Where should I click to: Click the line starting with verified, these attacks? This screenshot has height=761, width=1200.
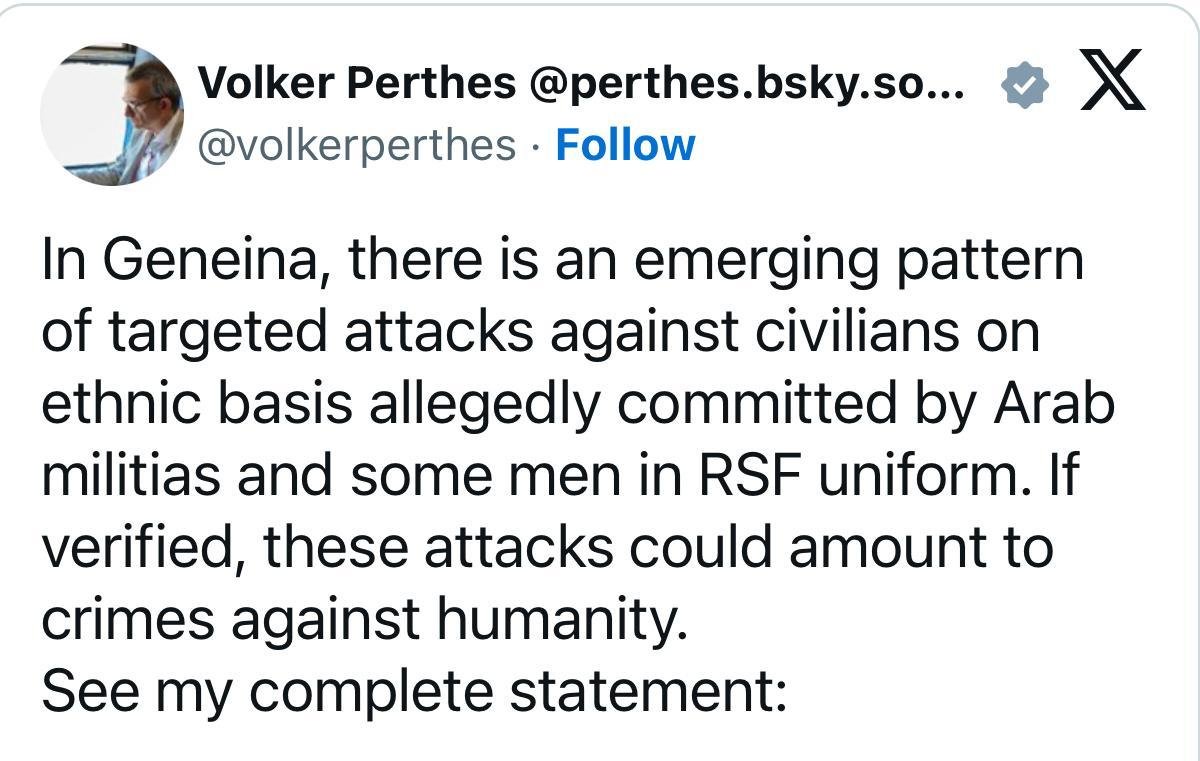547,548
